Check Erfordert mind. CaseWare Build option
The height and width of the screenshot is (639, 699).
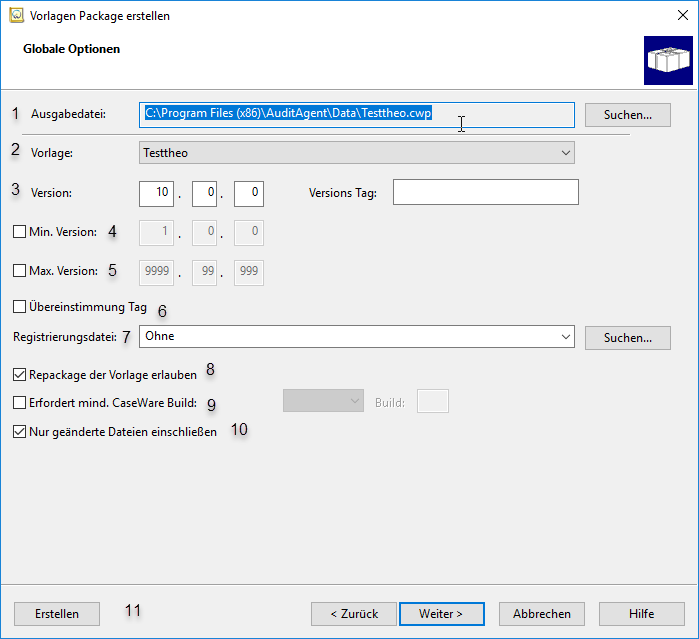click(20, 403)
